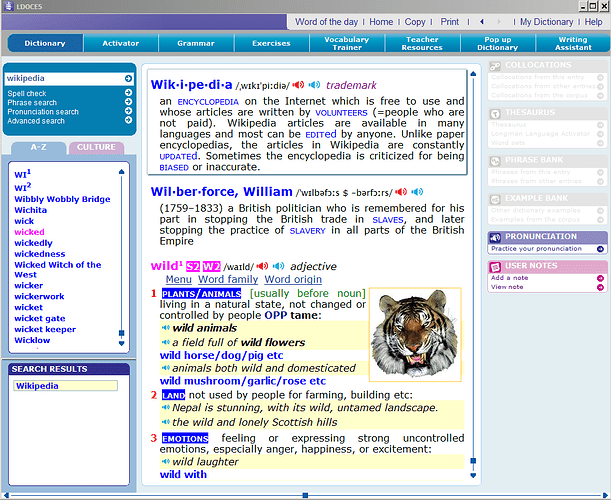Open the Vocabulary Trainer tab
611x500 pixels.
pyautogui.click(x=346, y=43)
